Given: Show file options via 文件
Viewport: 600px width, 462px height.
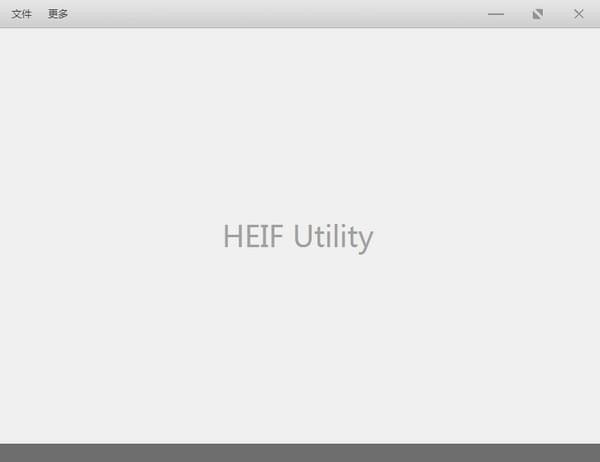Looking at the screenshot, I should [22, 14].
